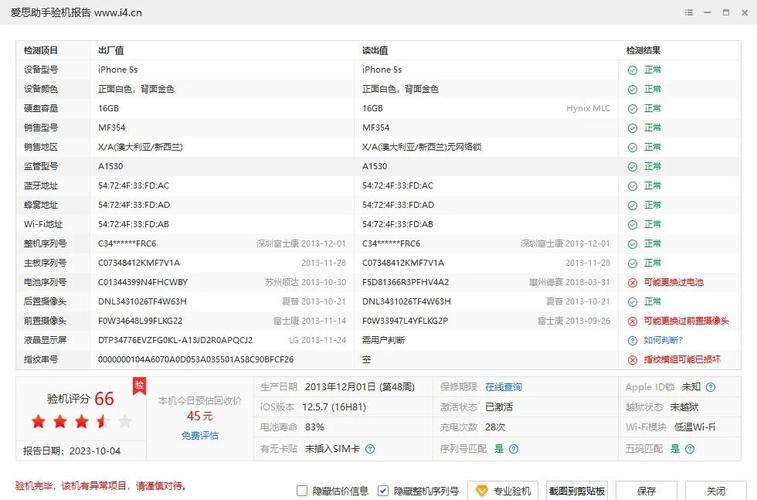The height and width of the screenshot is (500, 757).
Task: Click the 低温Wi-Fi value
Action: click(x=695, y=427)
